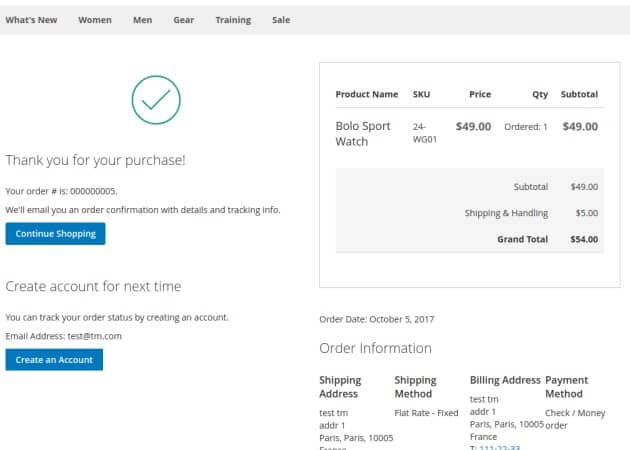Select the Men navigation item
This screenshot has width=630, height=450.
tap(142, 19)
